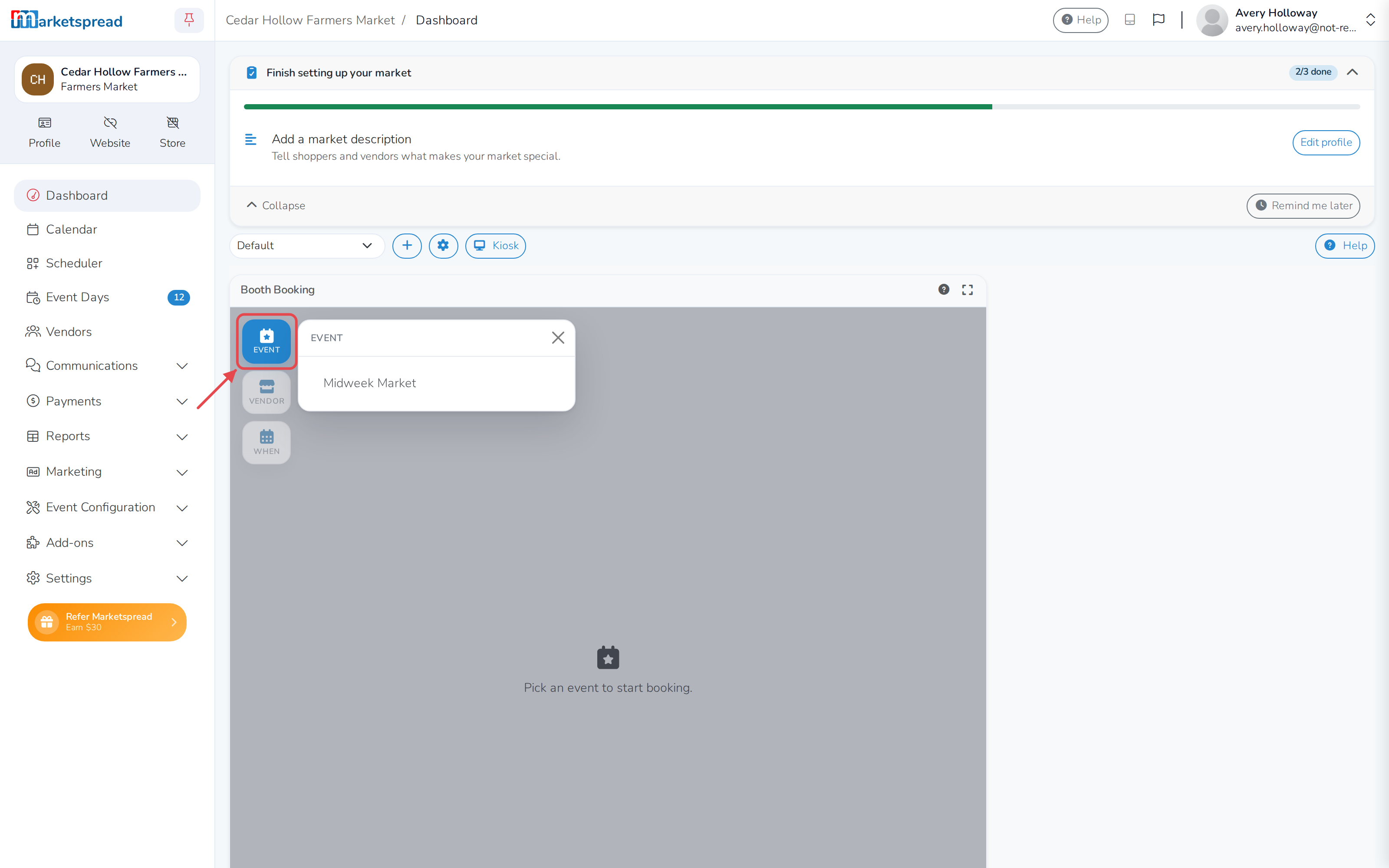Expand Booth Booking to fullscreen

click(x=967, y=289)
